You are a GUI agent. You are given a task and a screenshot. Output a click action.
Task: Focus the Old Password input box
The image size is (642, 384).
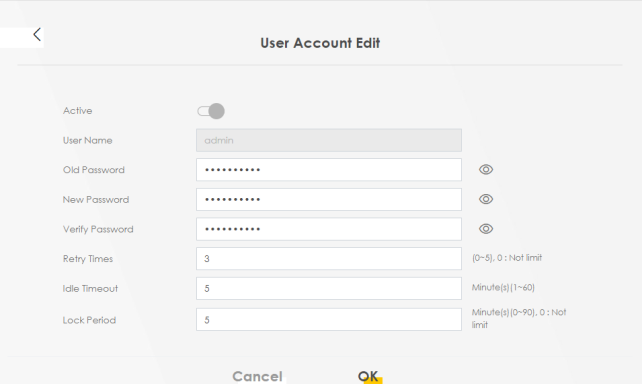[x=329, y=170]
